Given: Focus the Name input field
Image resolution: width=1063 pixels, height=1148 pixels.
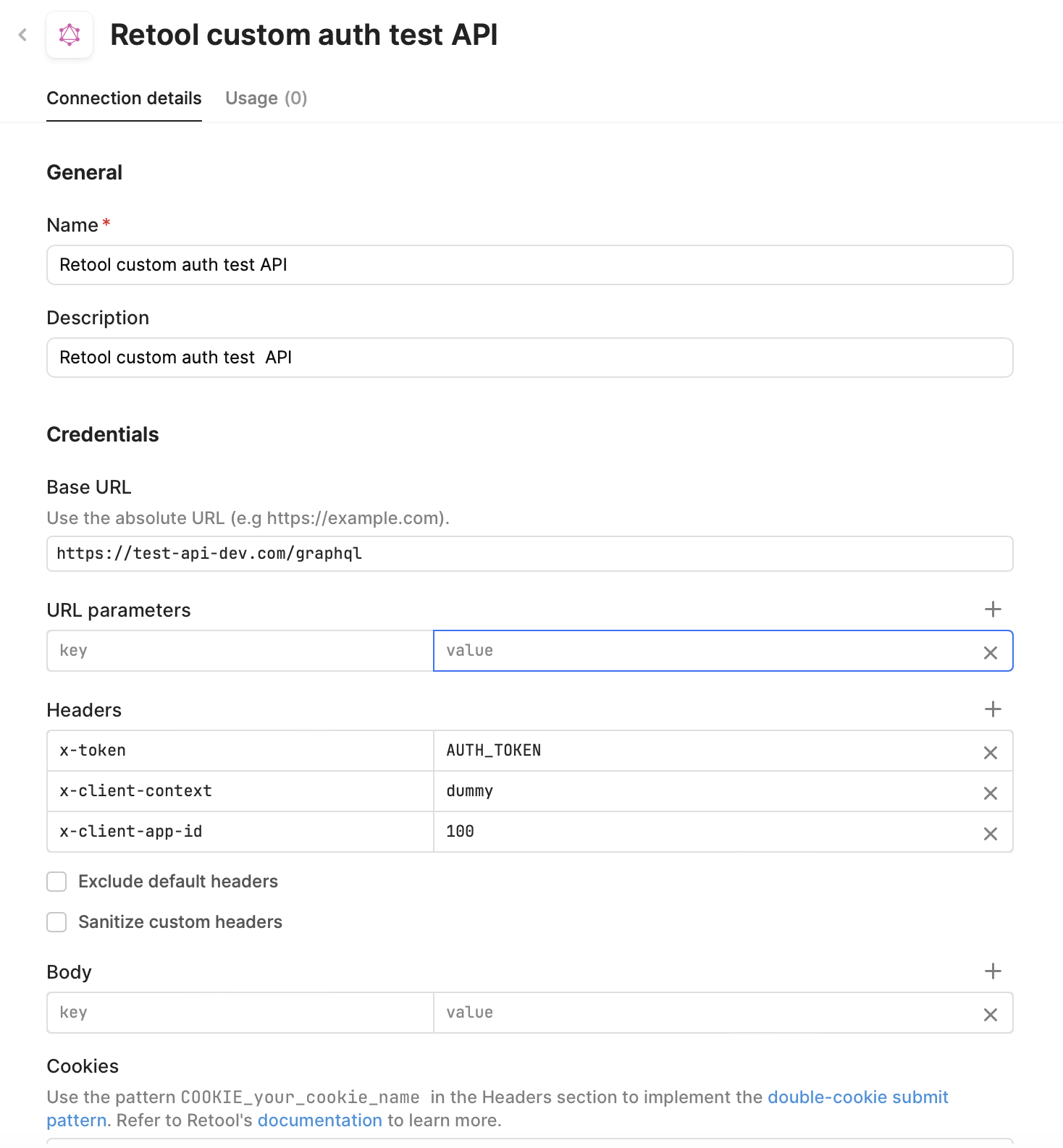Looking at the screenshot, I should 530,265.
